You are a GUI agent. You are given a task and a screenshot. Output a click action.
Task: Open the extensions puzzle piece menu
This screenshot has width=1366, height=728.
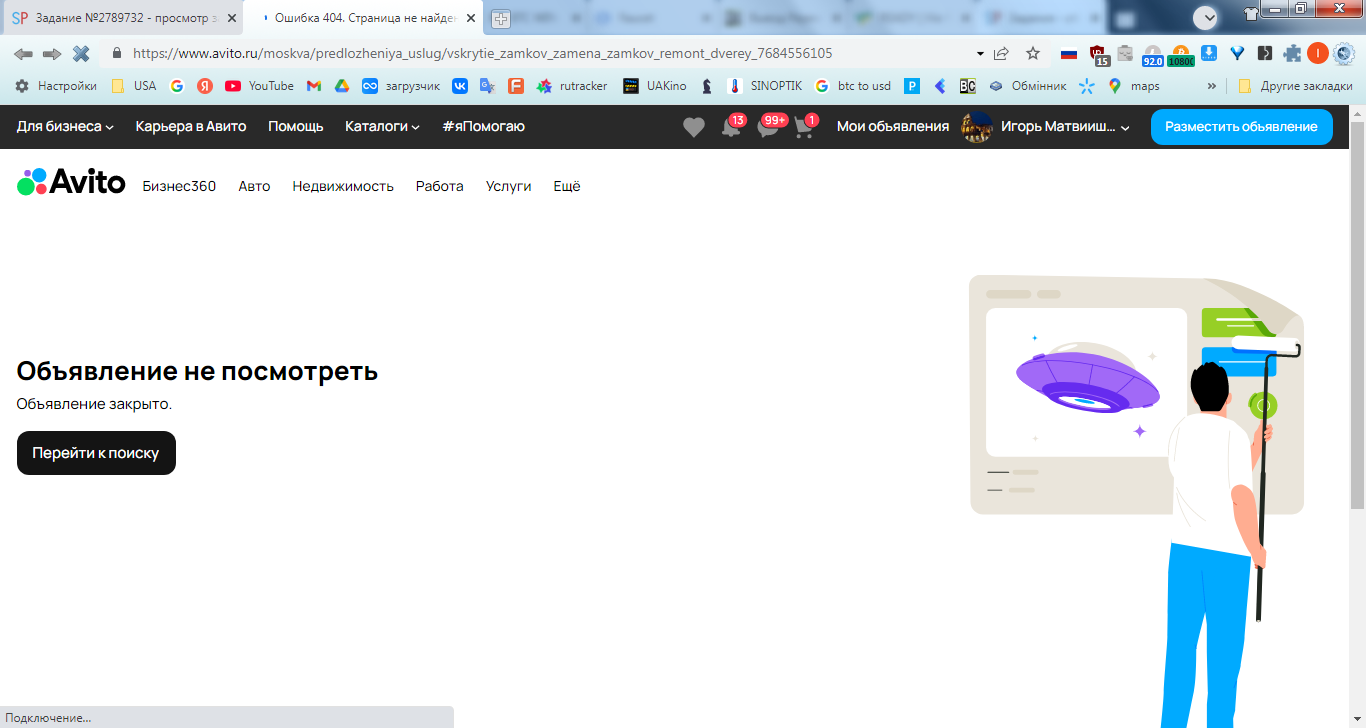pyautogui.click(x=1293, y=54)
